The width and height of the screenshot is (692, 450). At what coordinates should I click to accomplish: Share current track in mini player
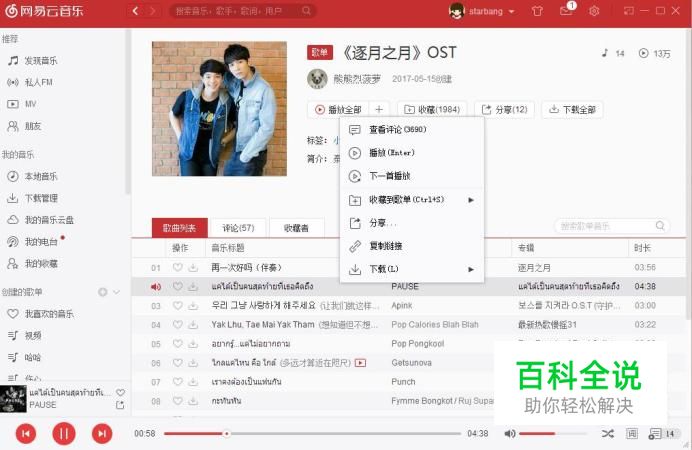[x=120, y=405]
